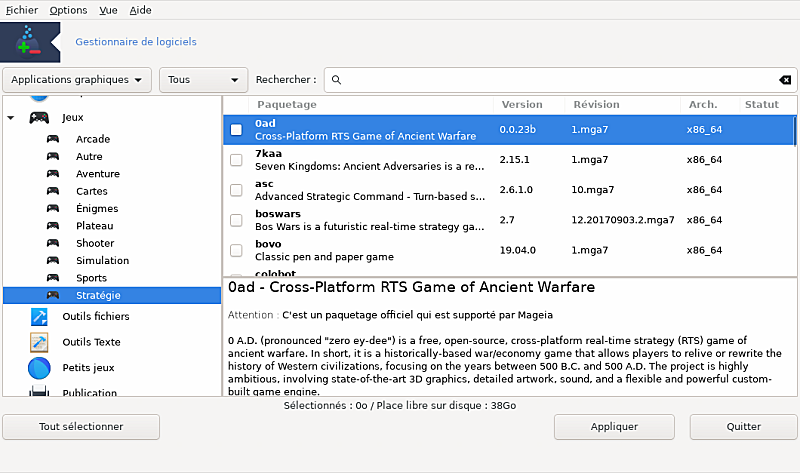Tick the 7kaa package checkbox

coord(236,160)
